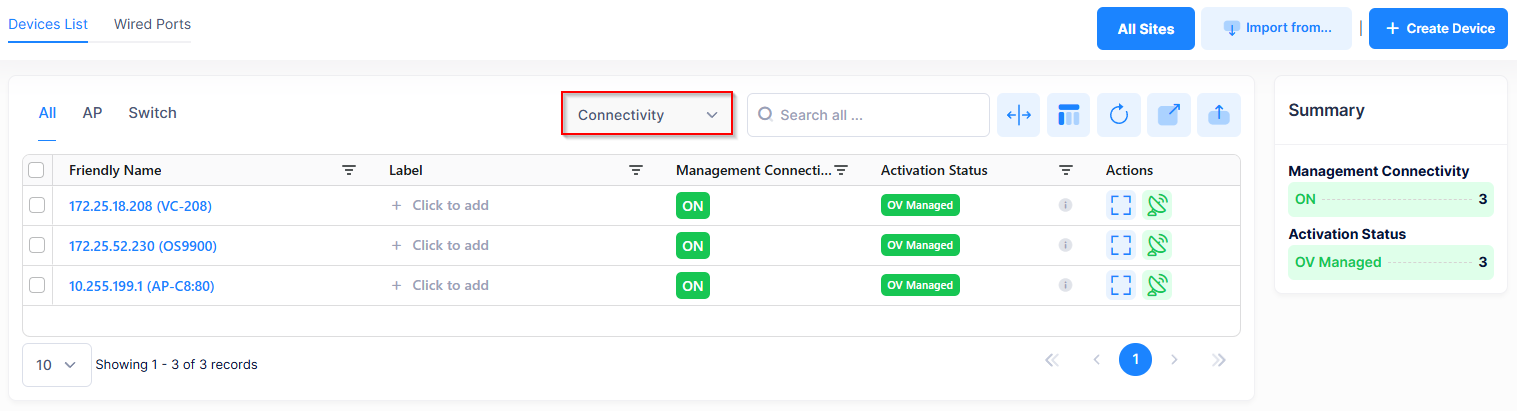
Task: Select the checkbox for 172.25.18.208 (VC-208)
Action: coord(37,205)
